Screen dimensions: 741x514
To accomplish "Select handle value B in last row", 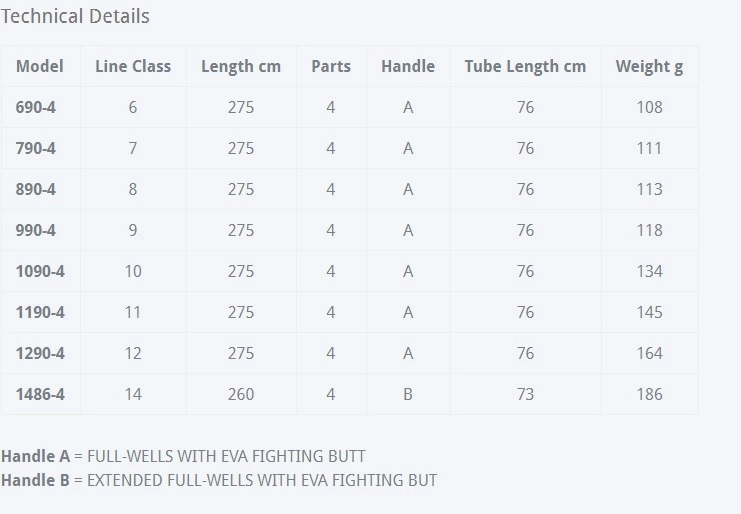I will point(408,394).
